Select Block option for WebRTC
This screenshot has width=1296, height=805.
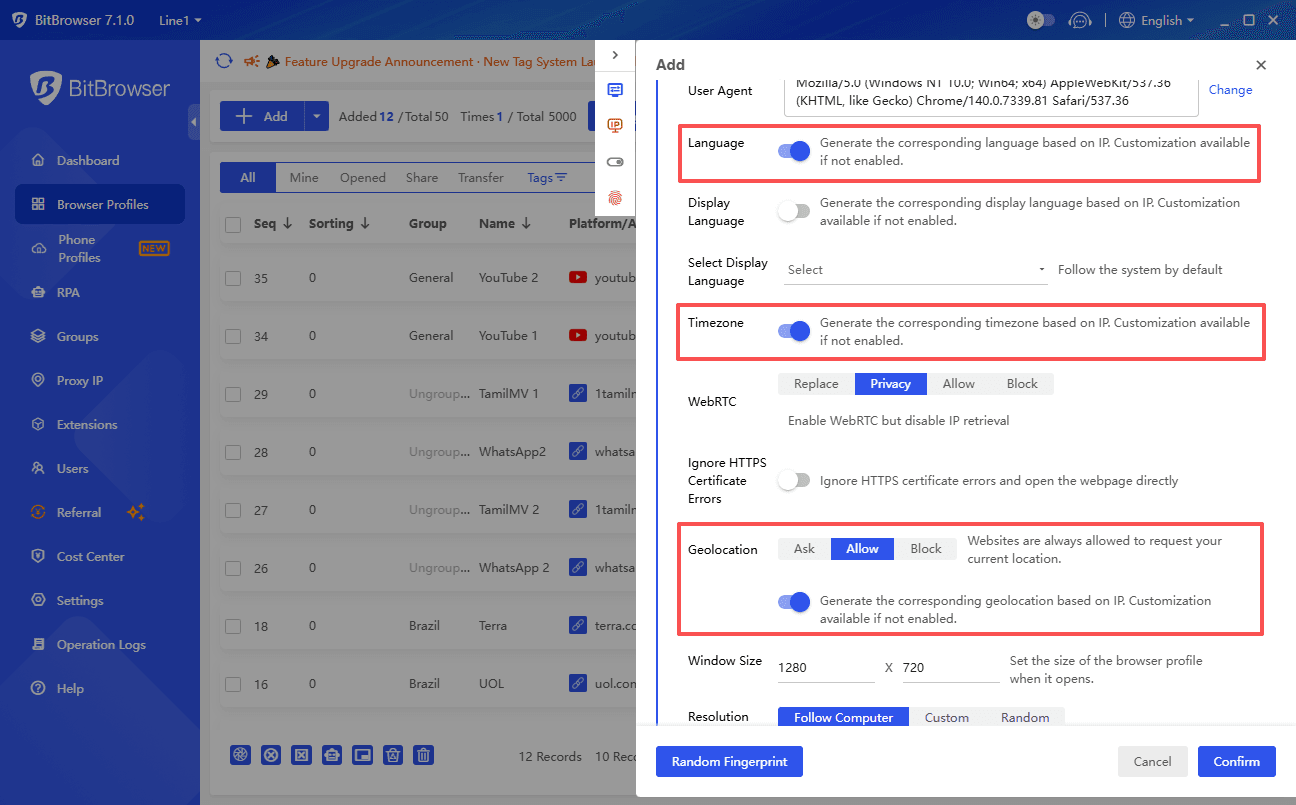(1022, 384)
